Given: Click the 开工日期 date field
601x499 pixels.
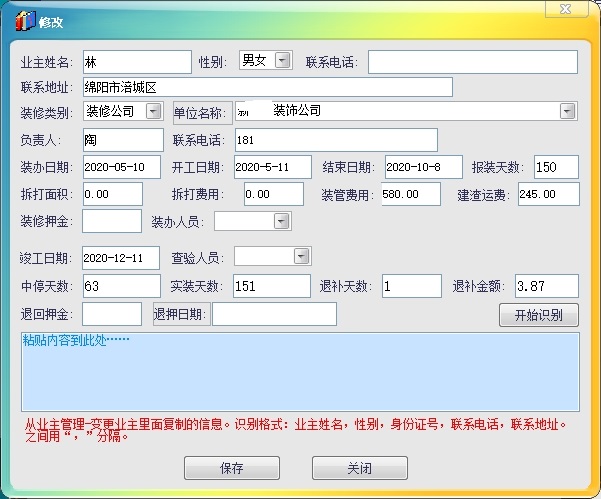Looking at the screenshot, I should [274, 166].
